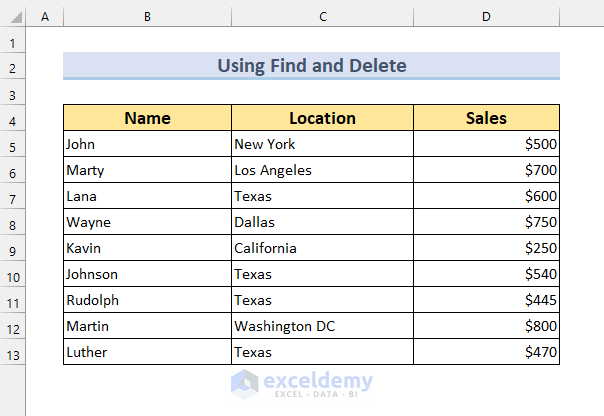Select column A header
Screen dimensions: 604x416
point(45,17)
